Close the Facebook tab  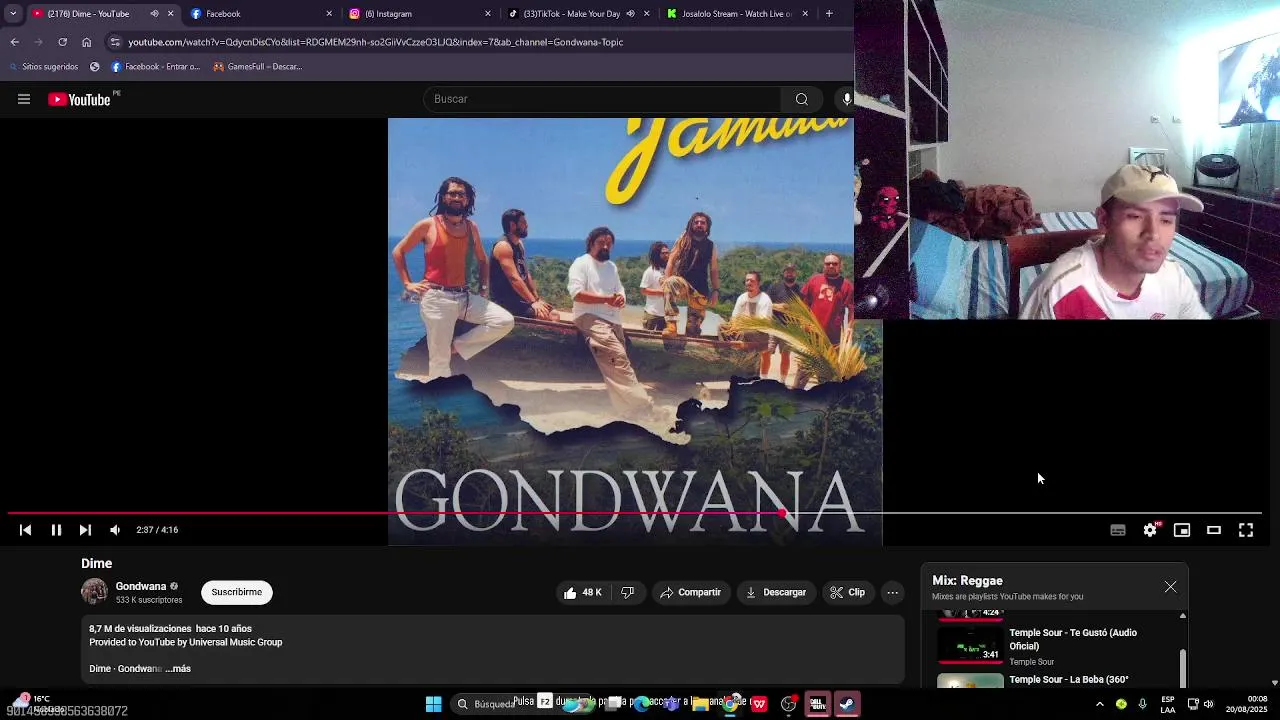tap(329, 14)
